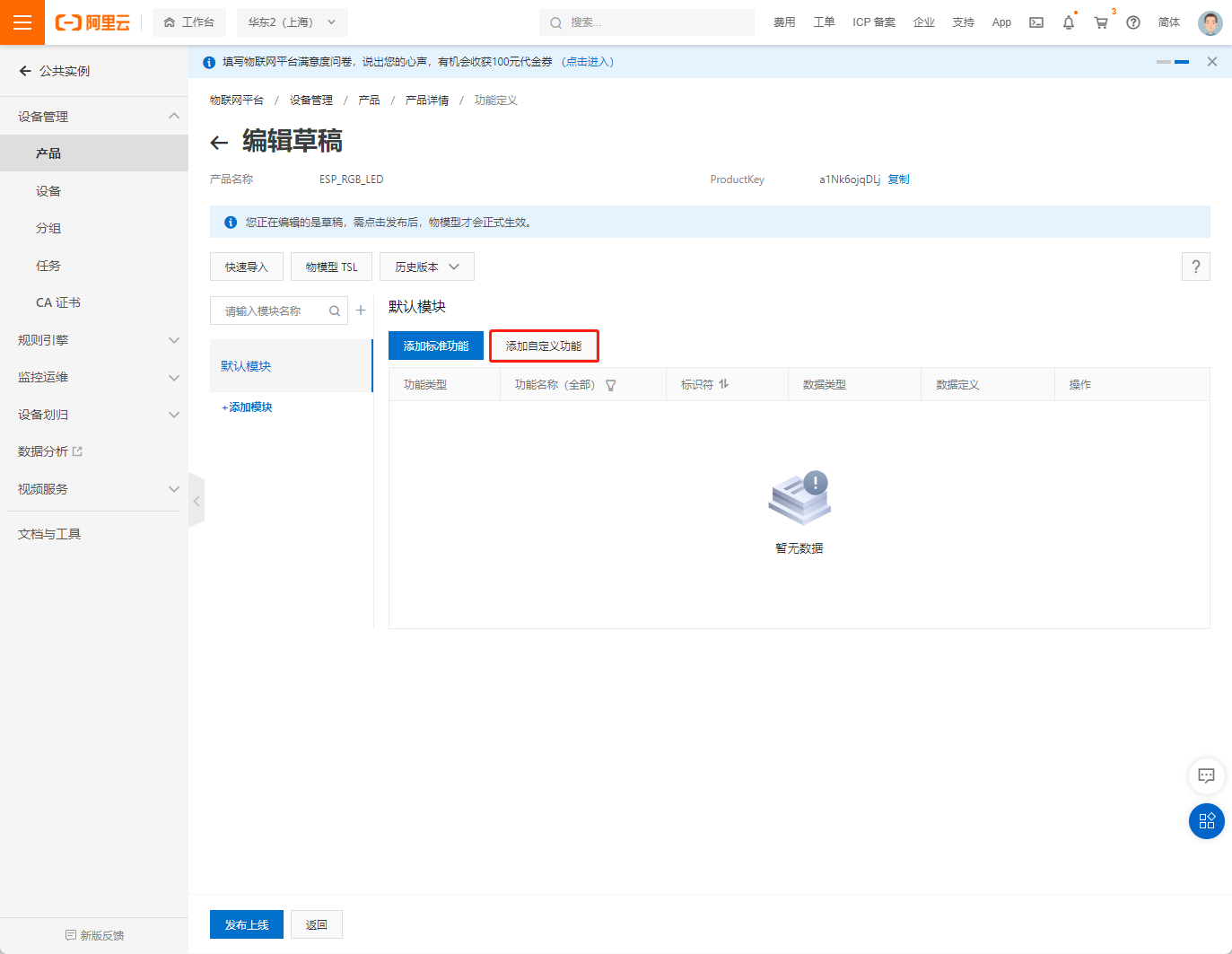Viewport: 1232px width, 954px height.
Task: Open the hamburger navigation menu
Action: click(x=22, y=22)
